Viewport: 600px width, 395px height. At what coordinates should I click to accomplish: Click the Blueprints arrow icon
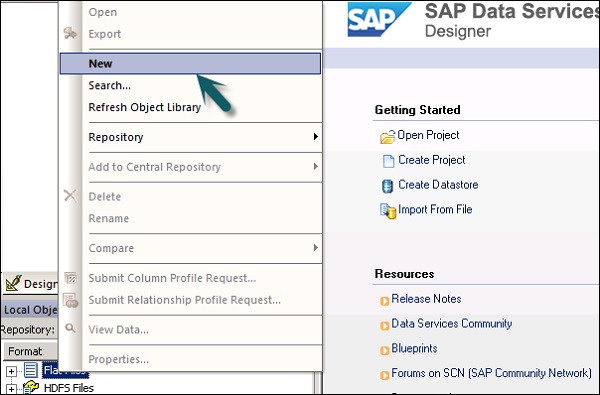click(x=384, y=351)
